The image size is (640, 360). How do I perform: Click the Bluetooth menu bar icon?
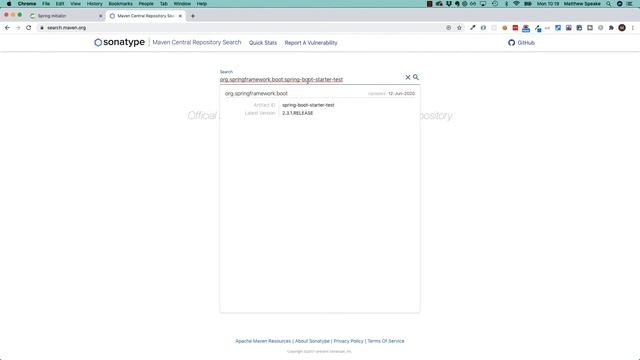tap(507, 4)
